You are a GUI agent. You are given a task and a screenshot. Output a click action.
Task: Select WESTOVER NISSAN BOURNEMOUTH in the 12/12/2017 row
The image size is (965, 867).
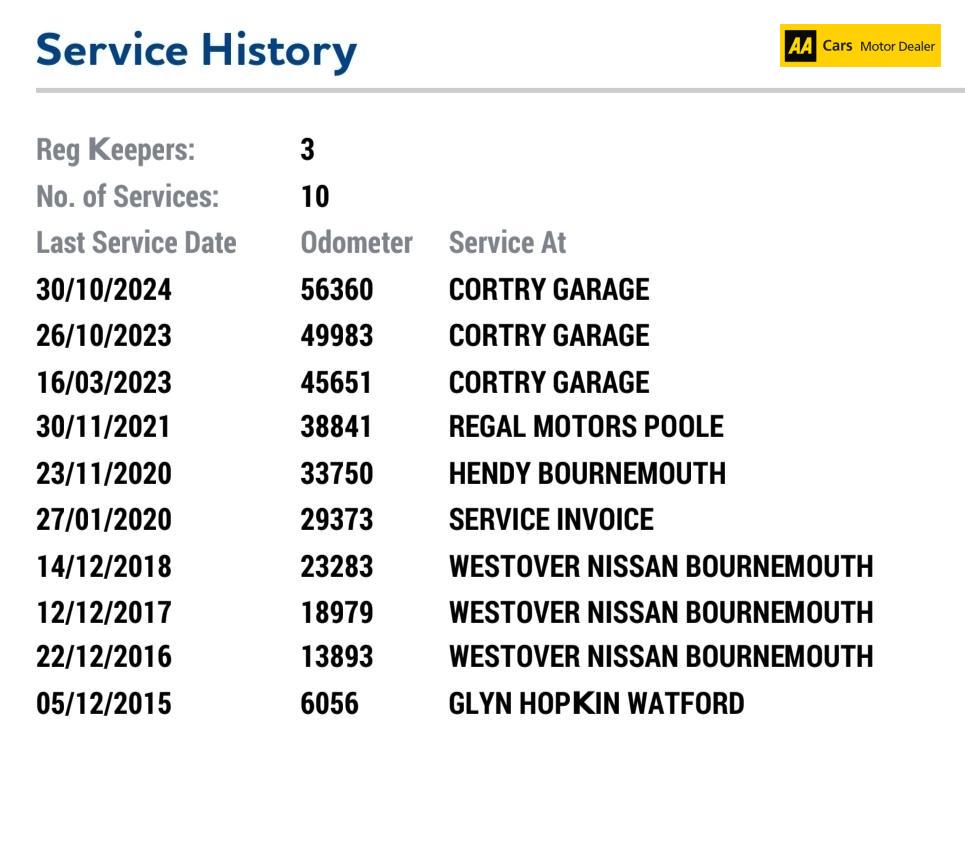661,612
